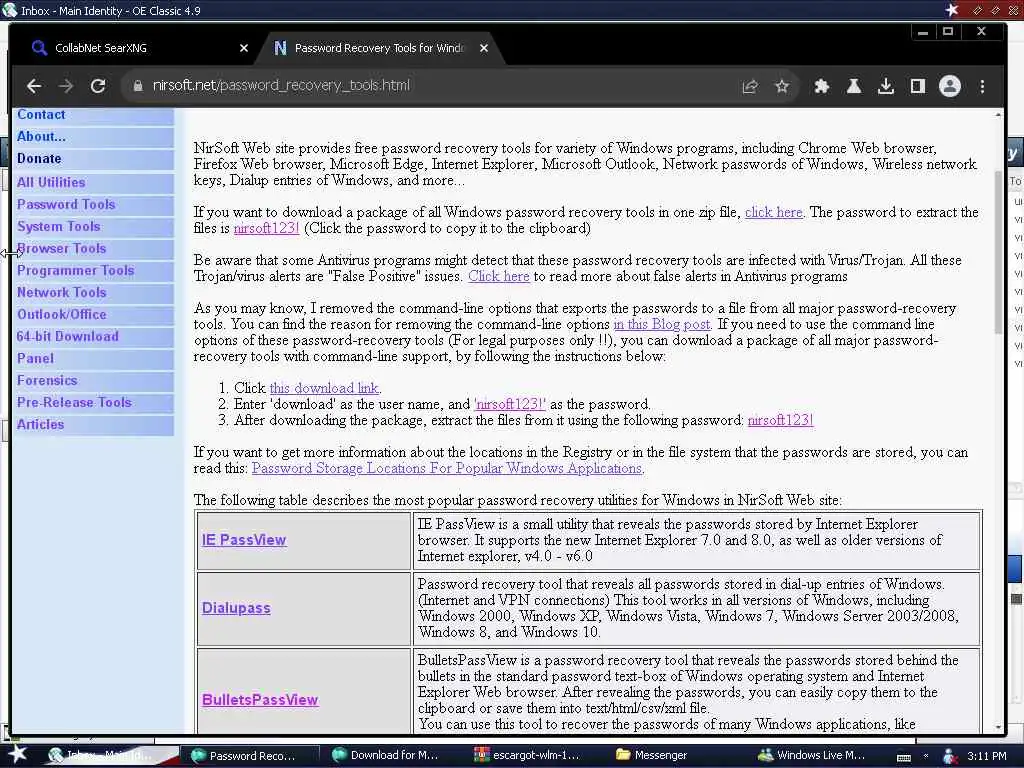Open System Tools in sidebar
1024x768 pixels.
59,227
